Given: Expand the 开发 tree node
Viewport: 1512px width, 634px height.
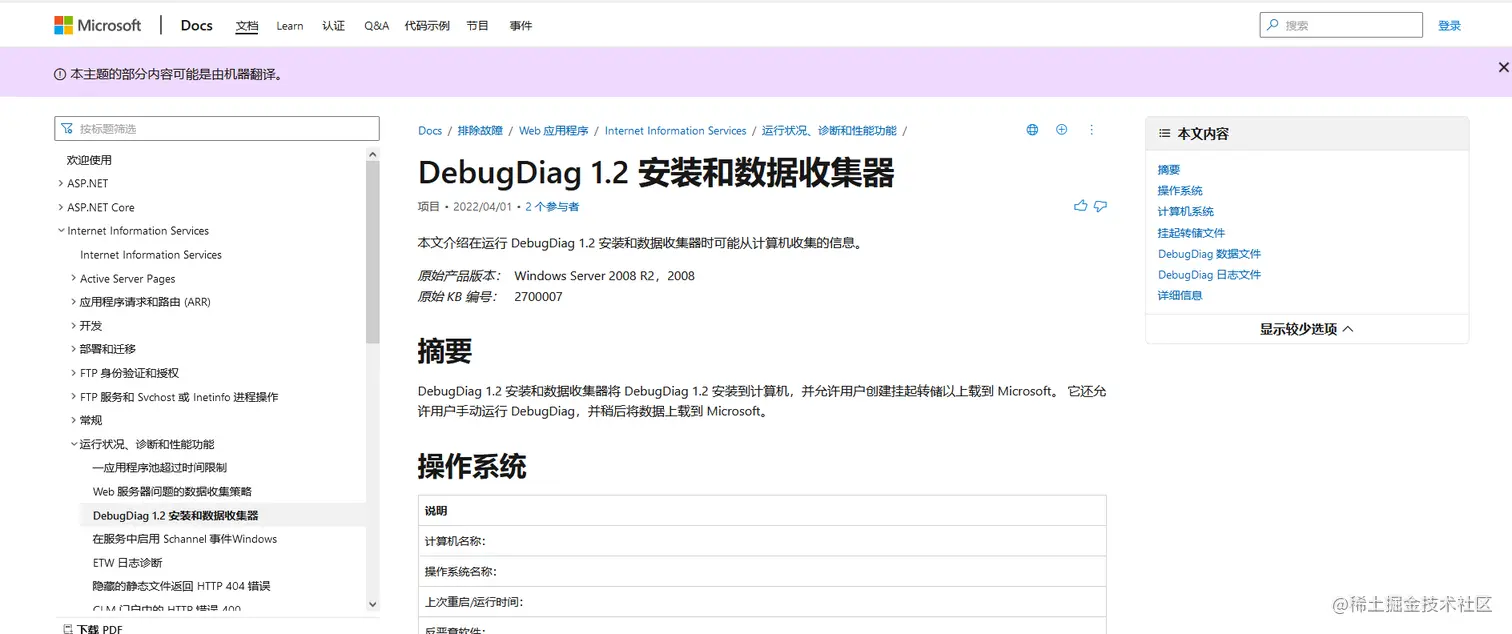Looking at the screenshot, I should click(74, 325).
